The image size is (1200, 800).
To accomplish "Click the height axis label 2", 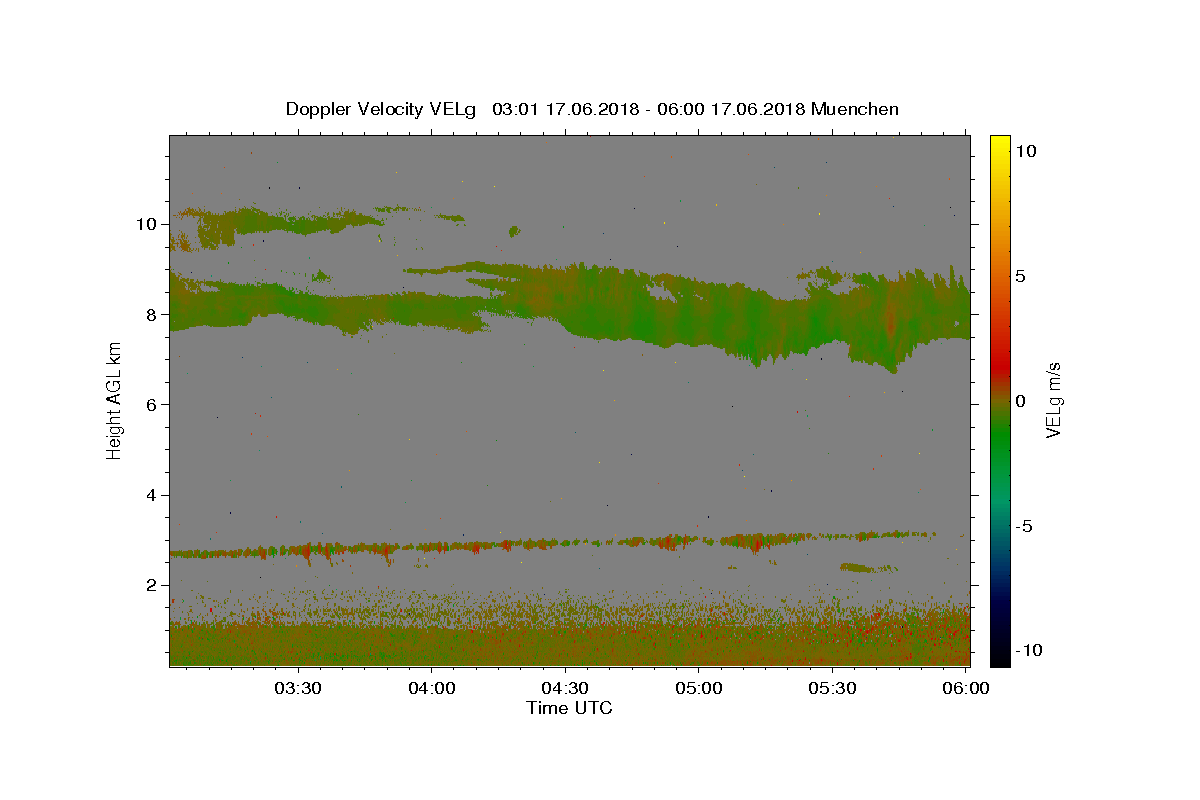I will point(151,585).
